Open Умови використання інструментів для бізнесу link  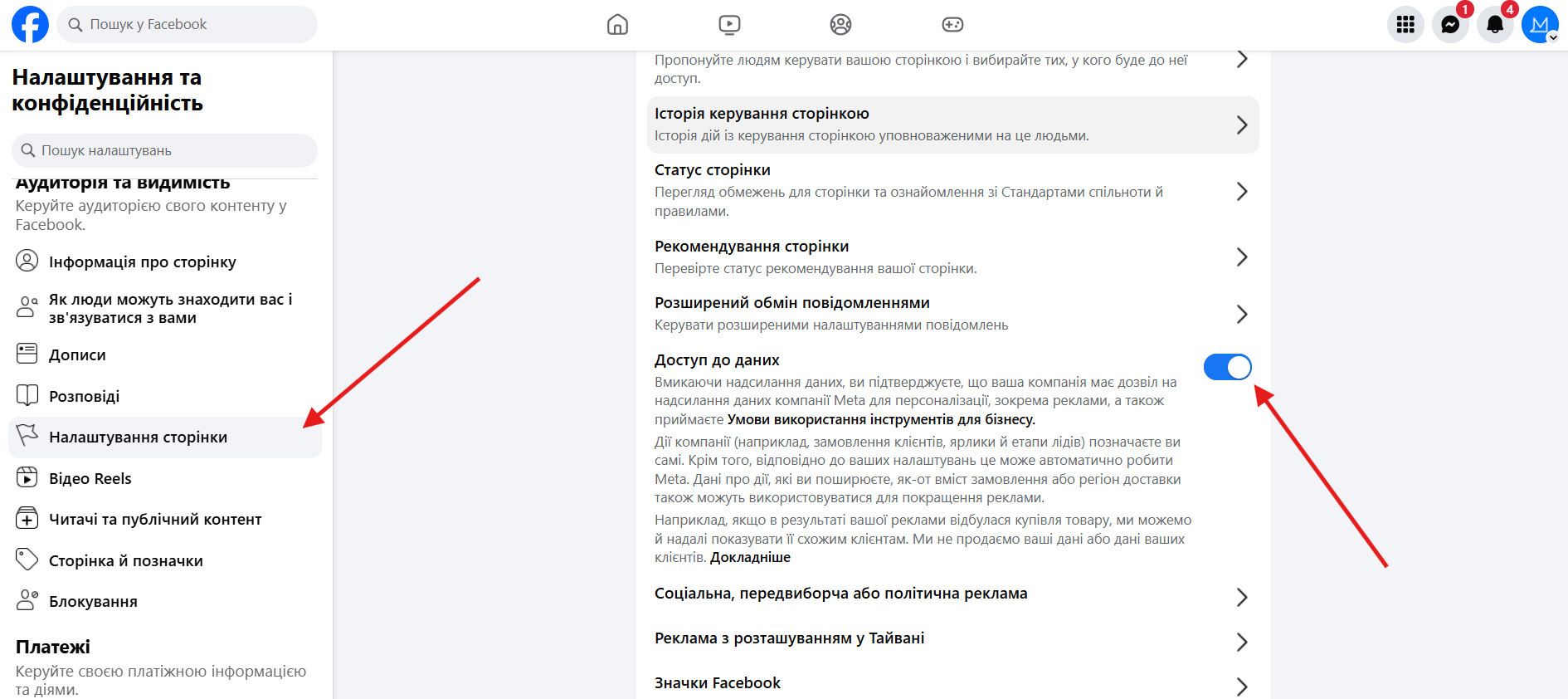coord(881,420)
